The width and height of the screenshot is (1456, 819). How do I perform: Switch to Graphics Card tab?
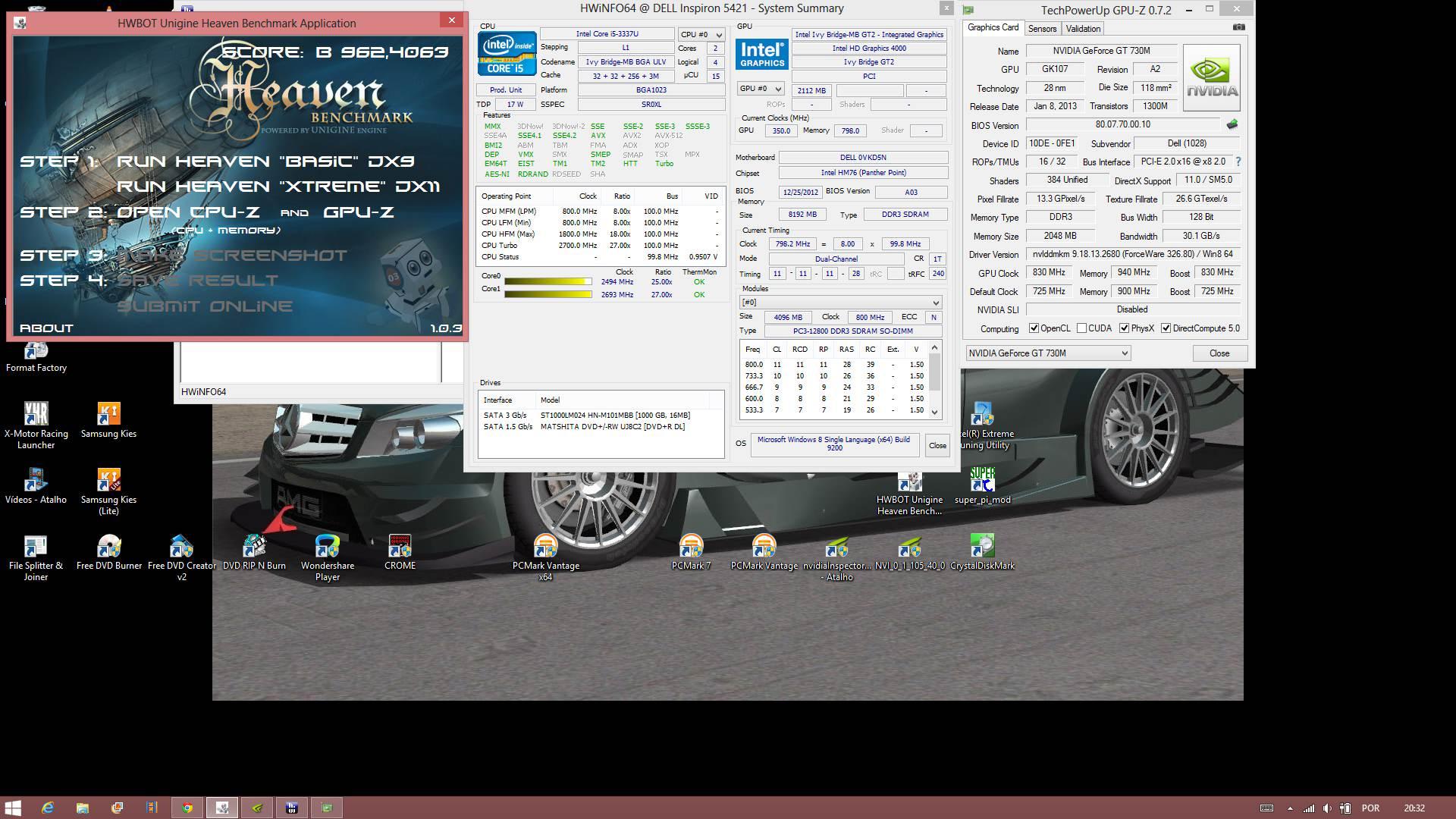(993, 27)
